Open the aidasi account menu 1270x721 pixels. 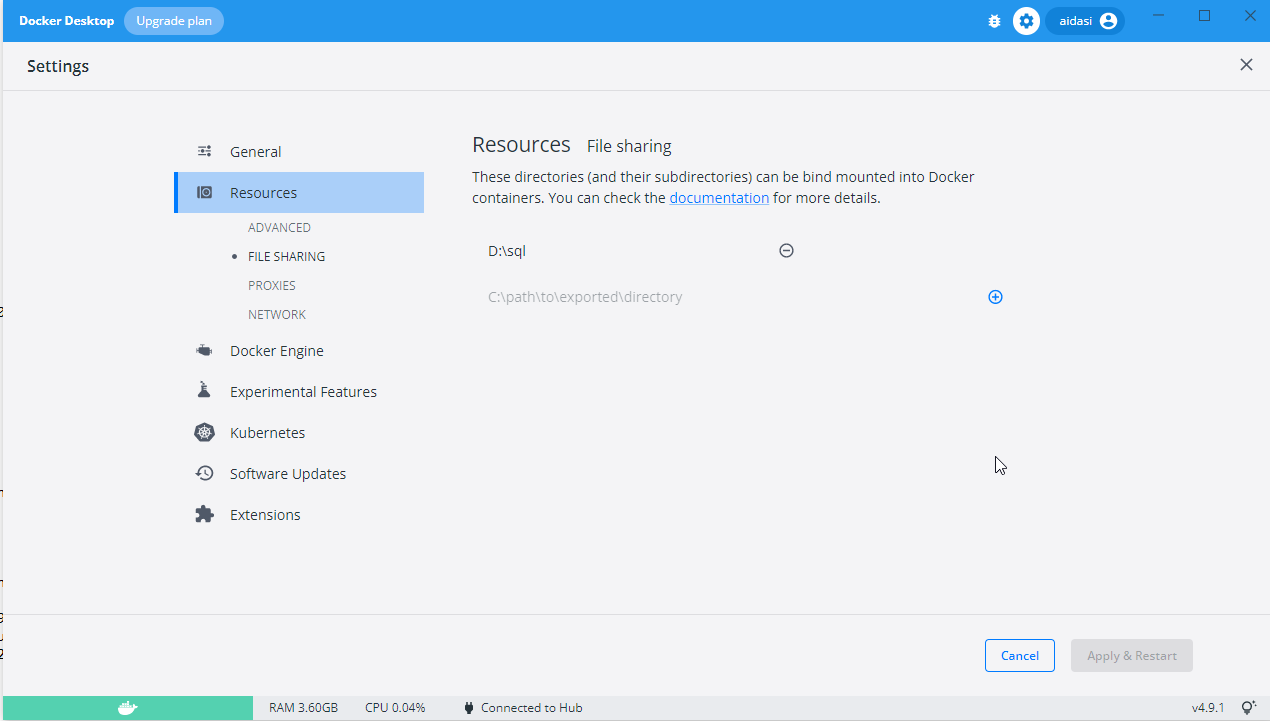pyautogui.click(x=1086, y=21)
